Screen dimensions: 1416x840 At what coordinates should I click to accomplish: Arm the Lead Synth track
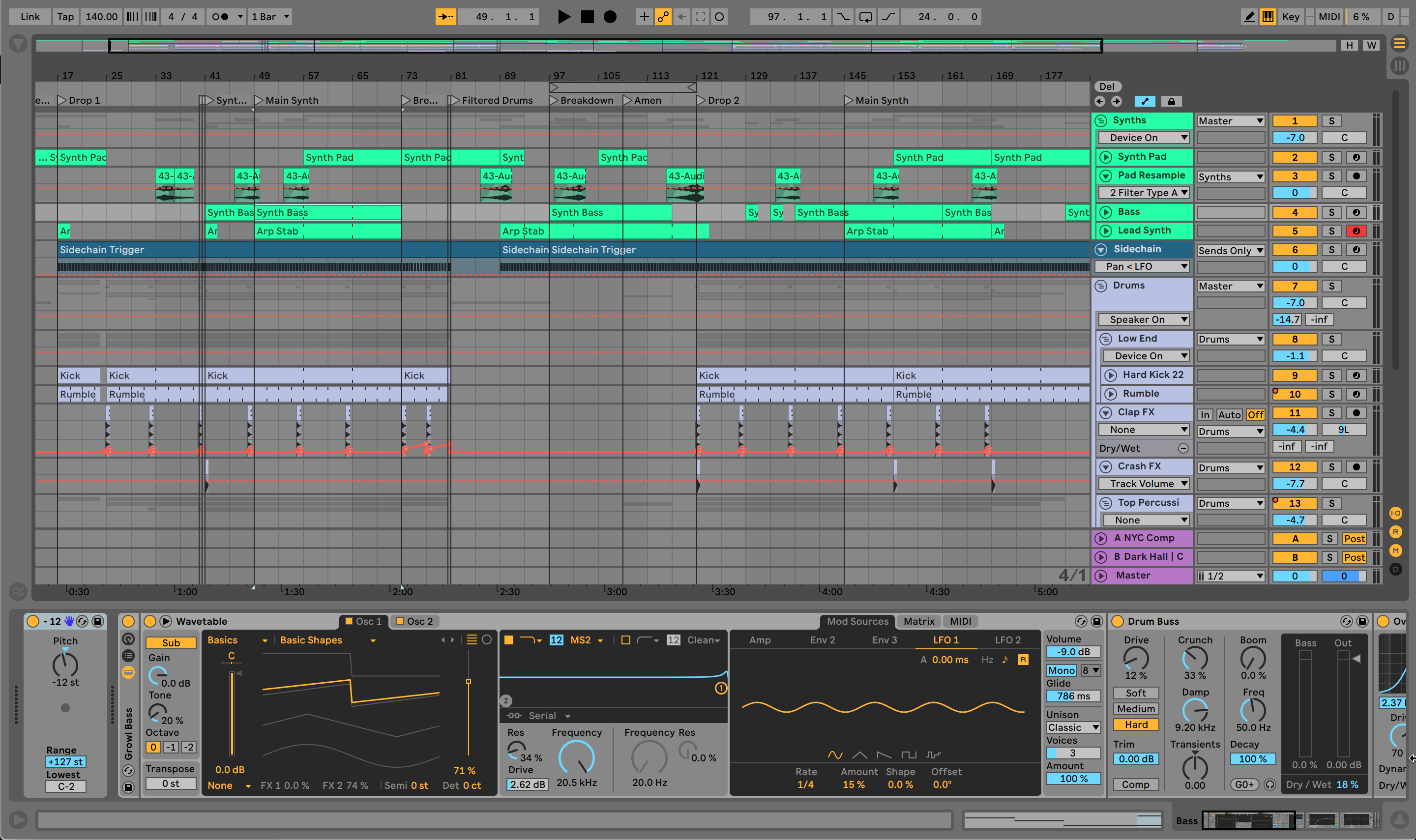pos(1356,231)
